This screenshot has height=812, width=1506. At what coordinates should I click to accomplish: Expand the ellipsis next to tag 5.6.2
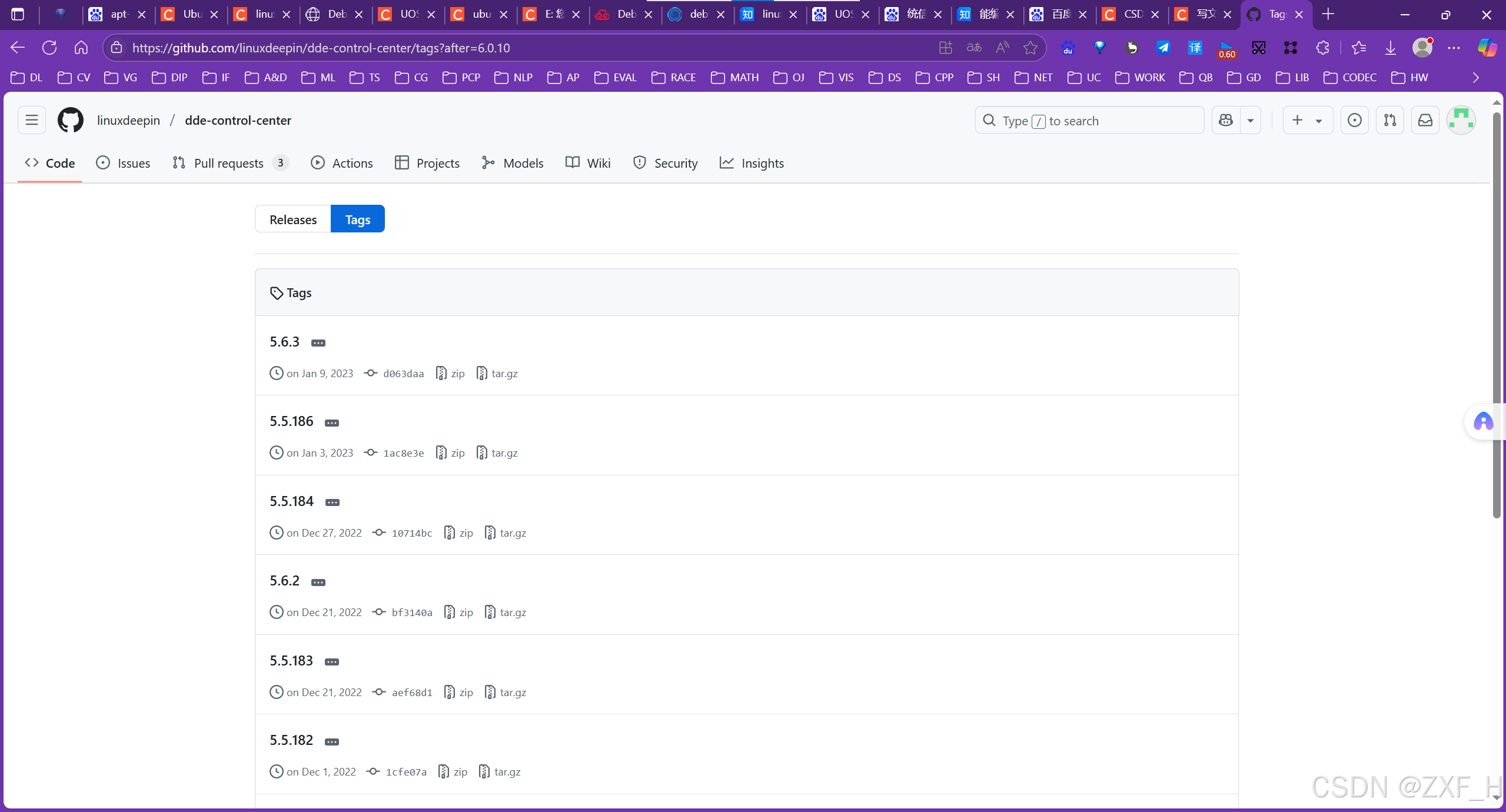point(318,583)
